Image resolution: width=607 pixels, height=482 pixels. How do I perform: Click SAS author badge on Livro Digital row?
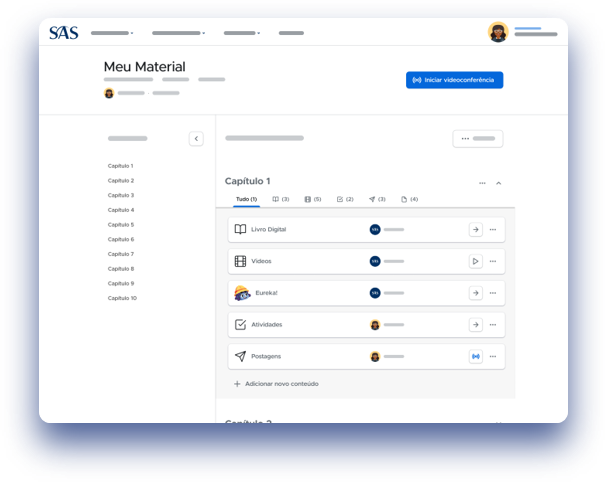[375, 230]
